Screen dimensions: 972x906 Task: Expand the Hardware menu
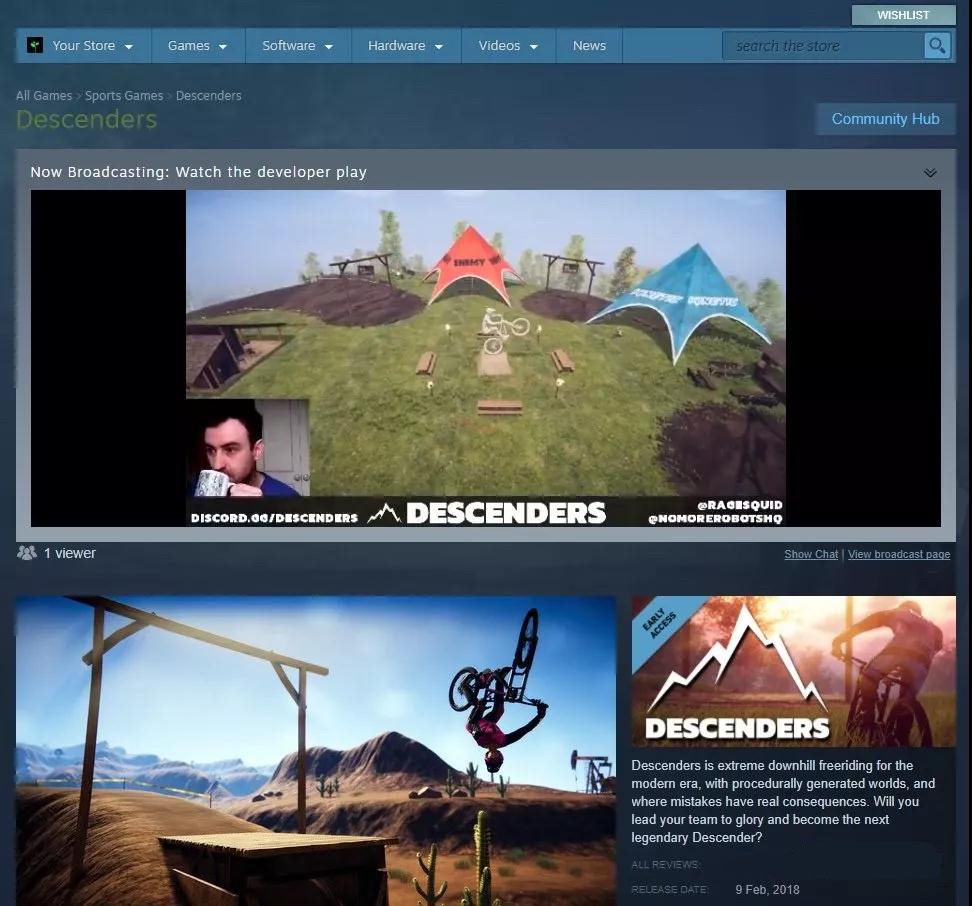405,45
